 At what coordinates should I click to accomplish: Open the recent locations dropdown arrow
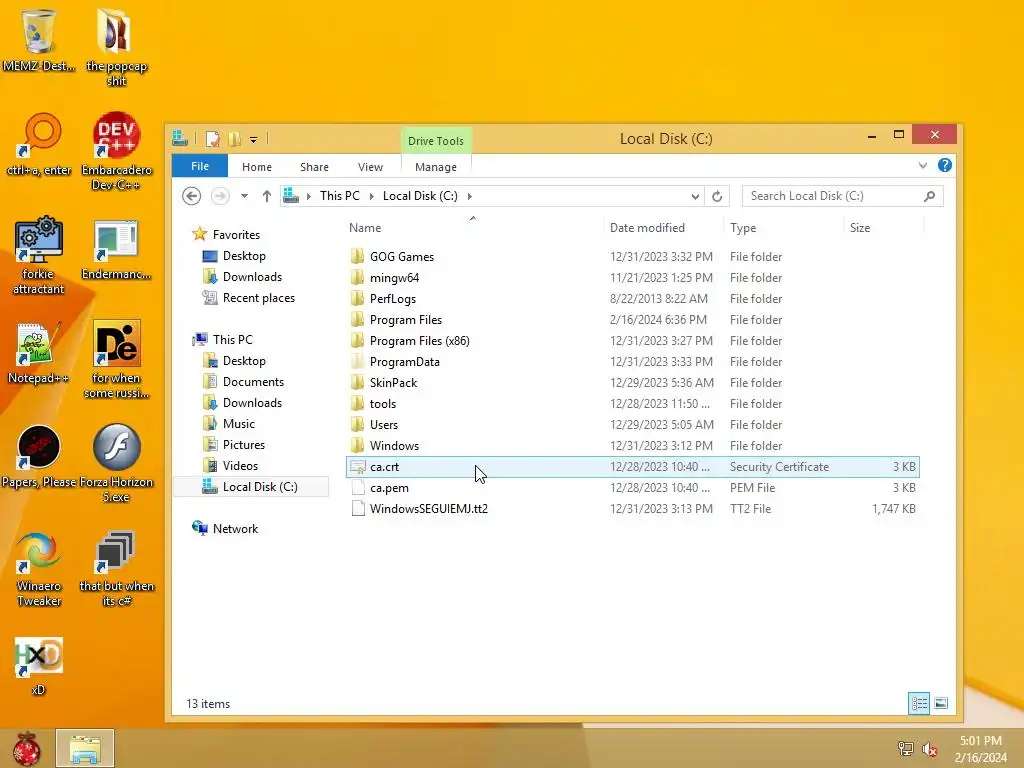(244, 196)
